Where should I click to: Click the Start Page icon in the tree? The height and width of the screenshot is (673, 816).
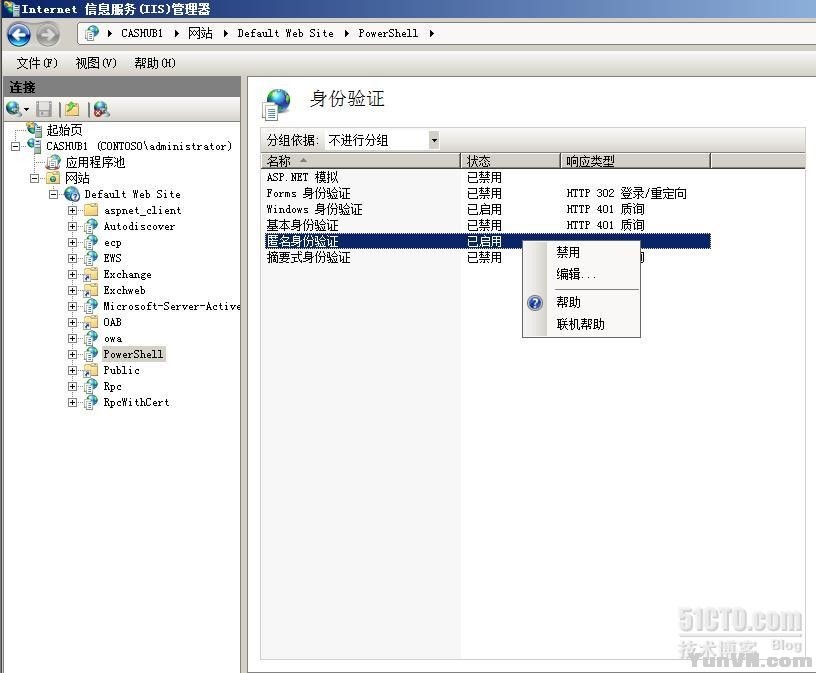[x=34, y=129]
